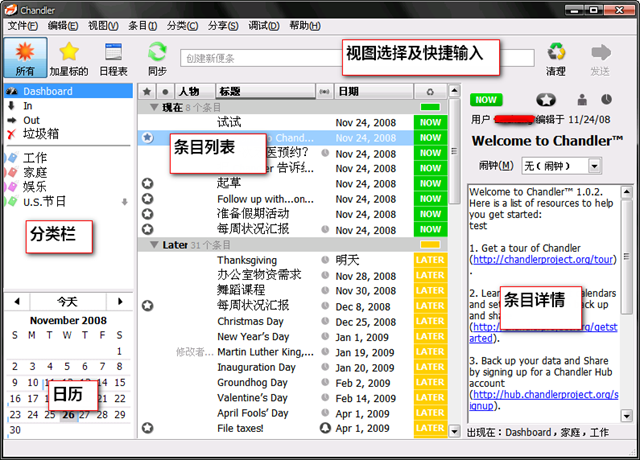The height and width of the screenshot is (460, 640).
Task: Toggle star on the selected Chandler item
Action: click(147, 138)
